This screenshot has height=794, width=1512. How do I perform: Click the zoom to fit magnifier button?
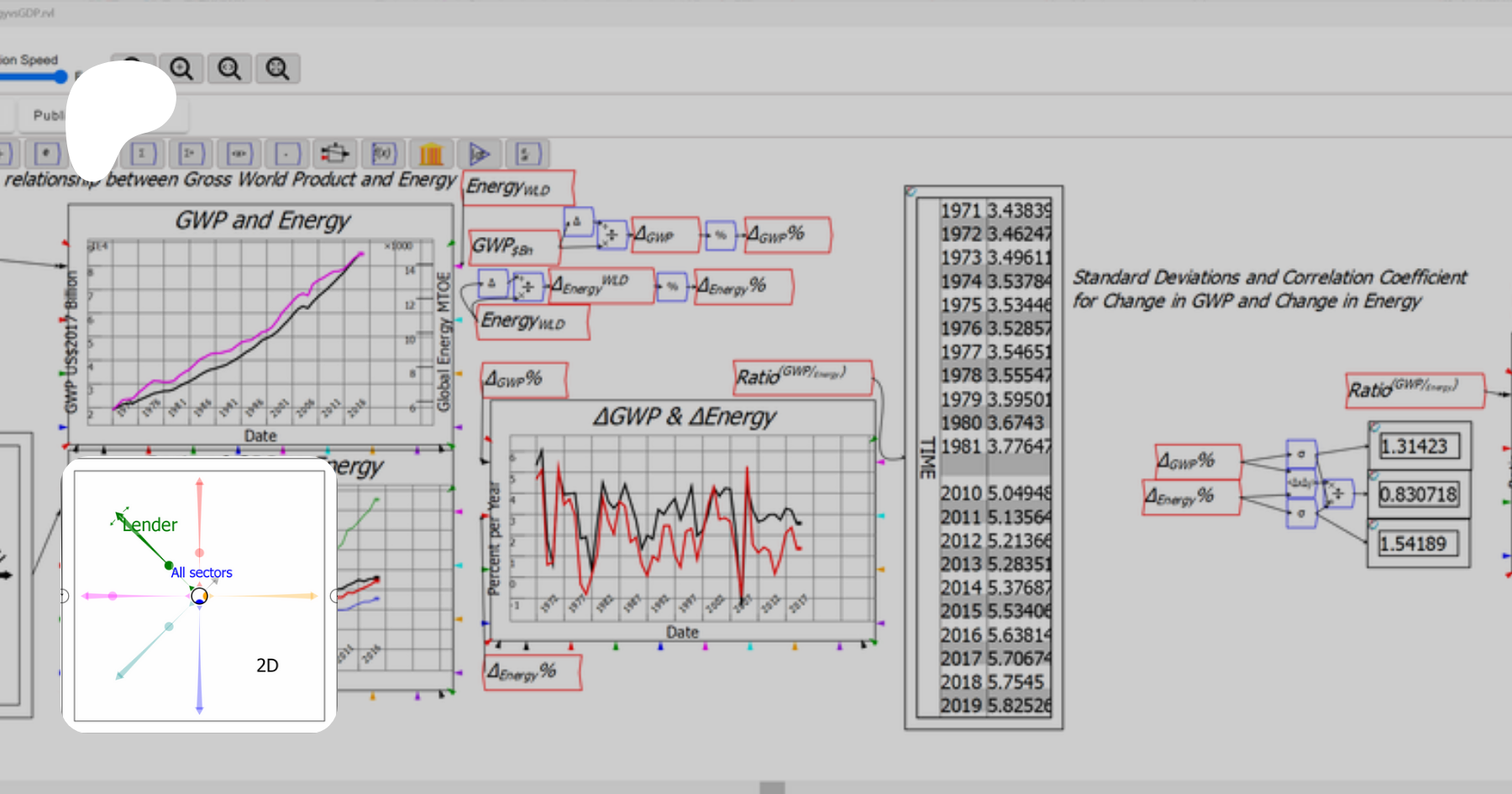pyautogui.click(x=277, y=68)
